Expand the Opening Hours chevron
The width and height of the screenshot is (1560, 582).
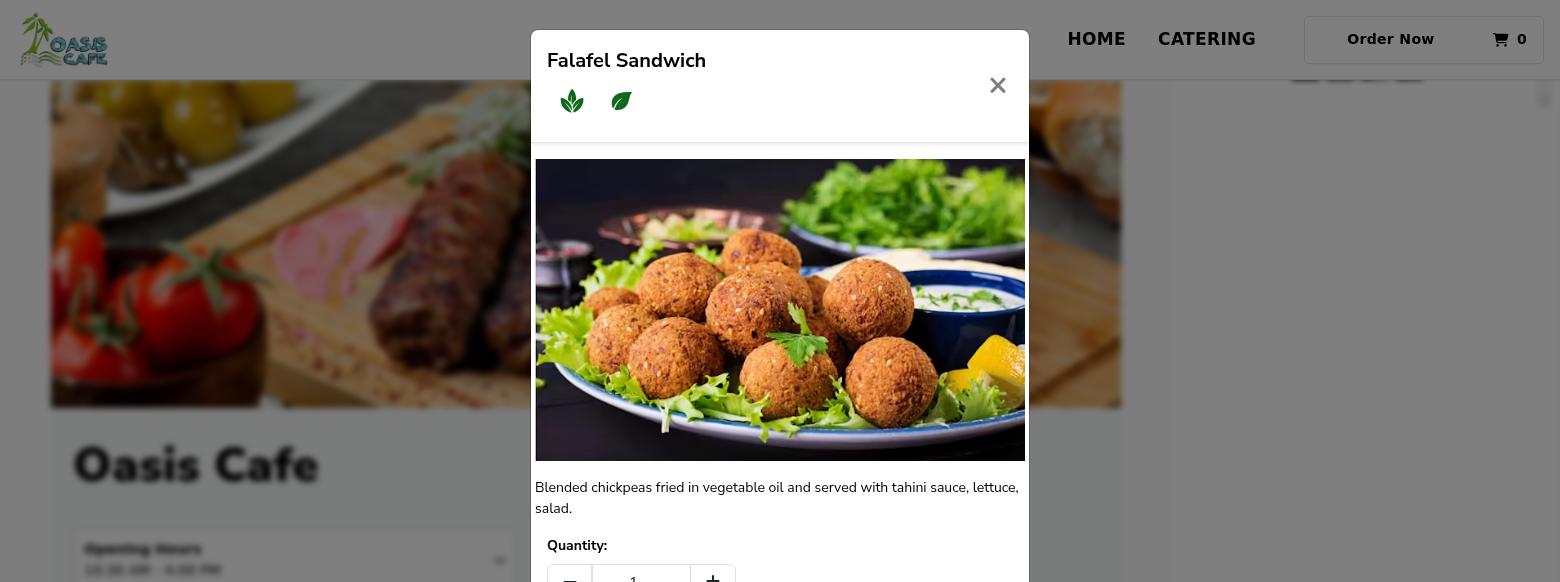coord(499,560)
